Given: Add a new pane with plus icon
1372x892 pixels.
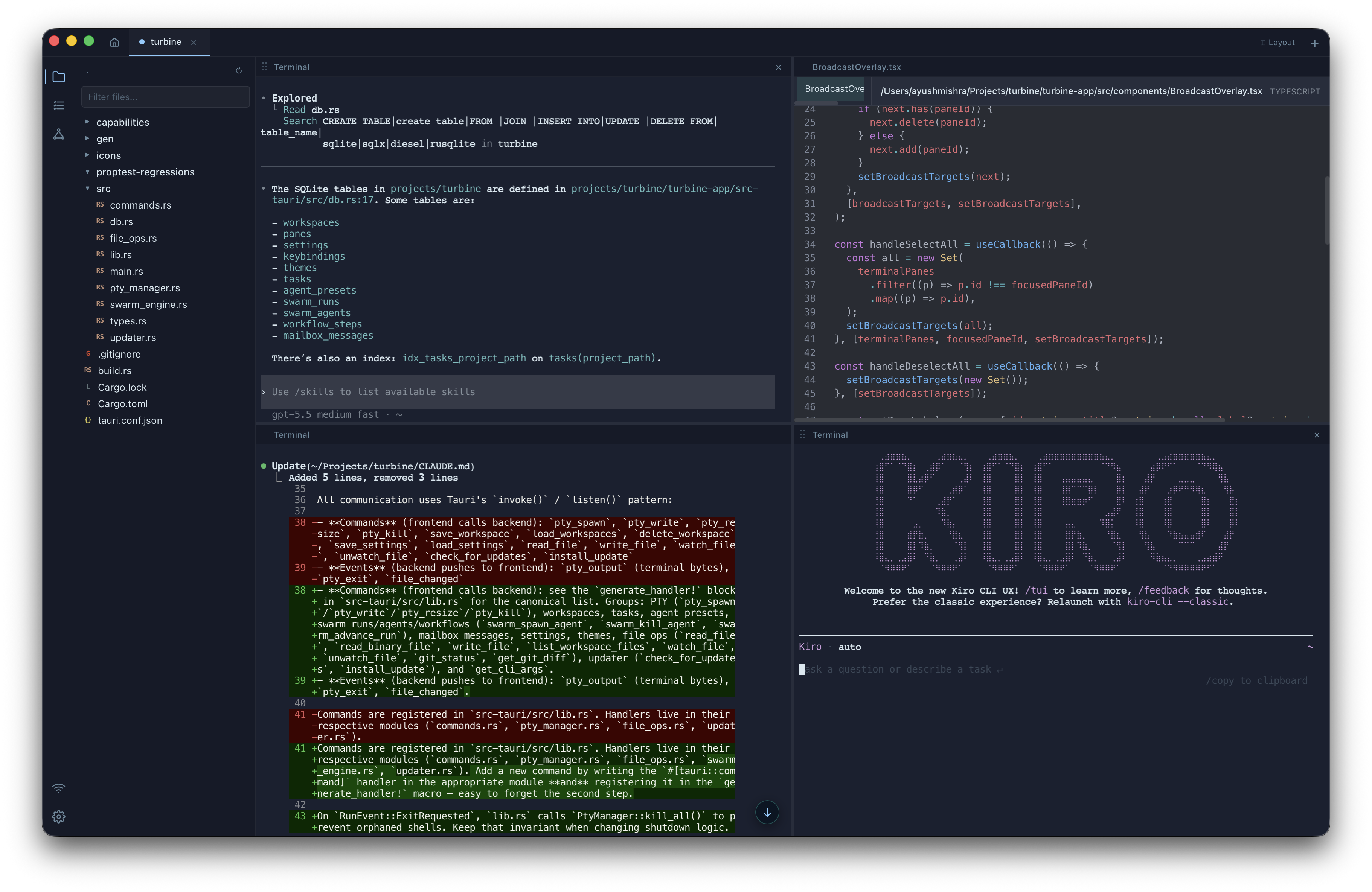Looking at the screenshot, I should 1314,43.
